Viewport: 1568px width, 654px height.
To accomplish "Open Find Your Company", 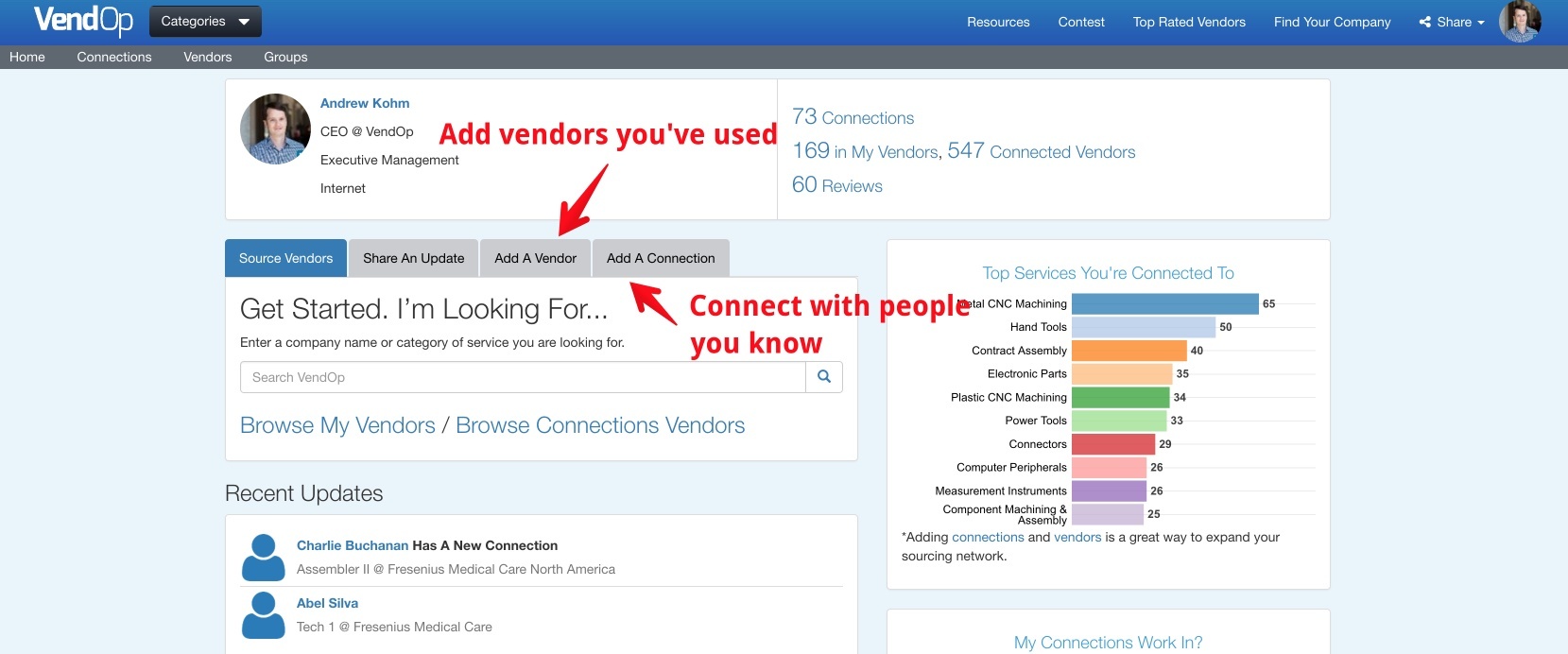I will tap(1332, 22).
